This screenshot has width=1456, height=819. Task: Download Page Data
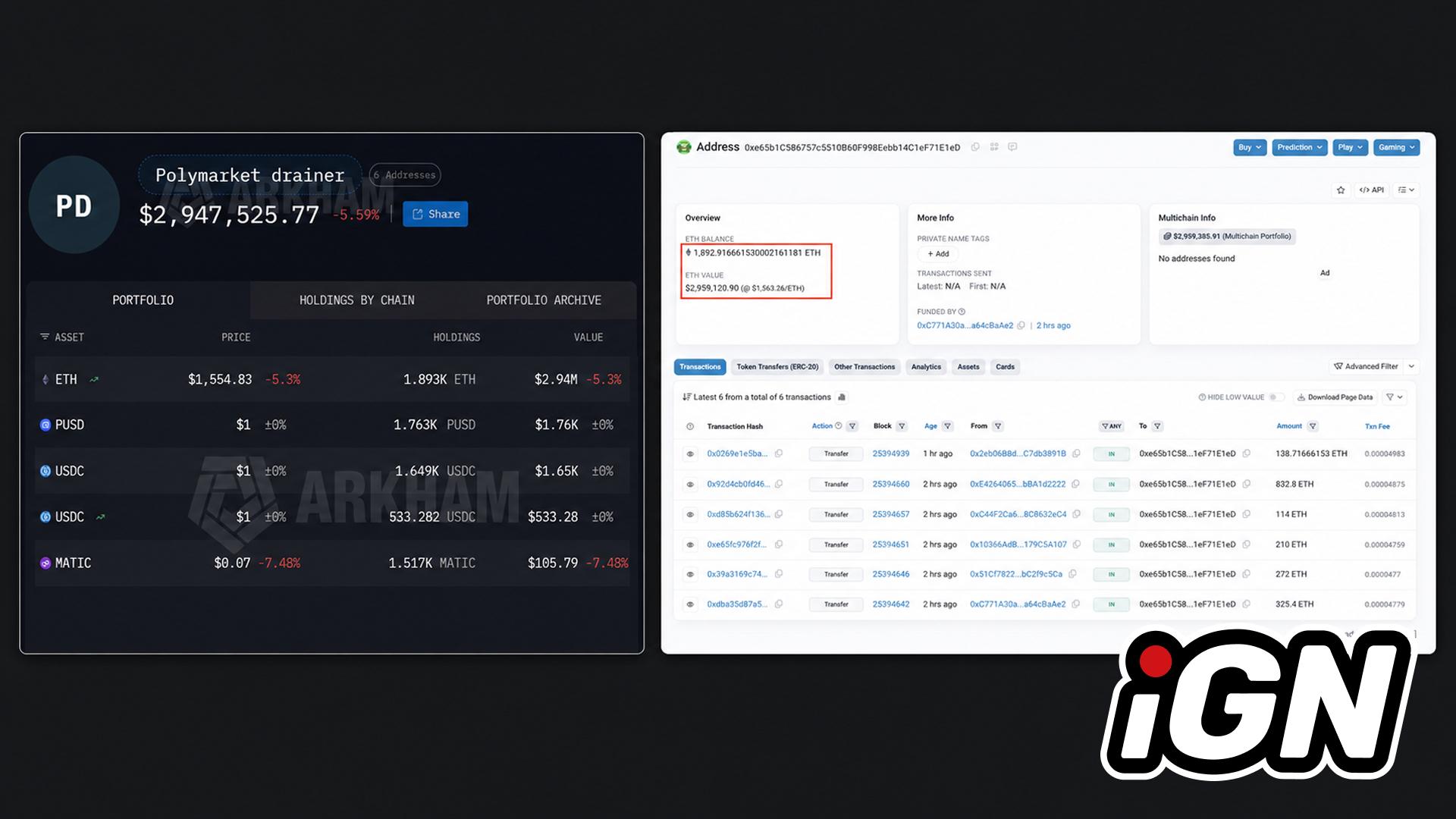point(1335,397)
